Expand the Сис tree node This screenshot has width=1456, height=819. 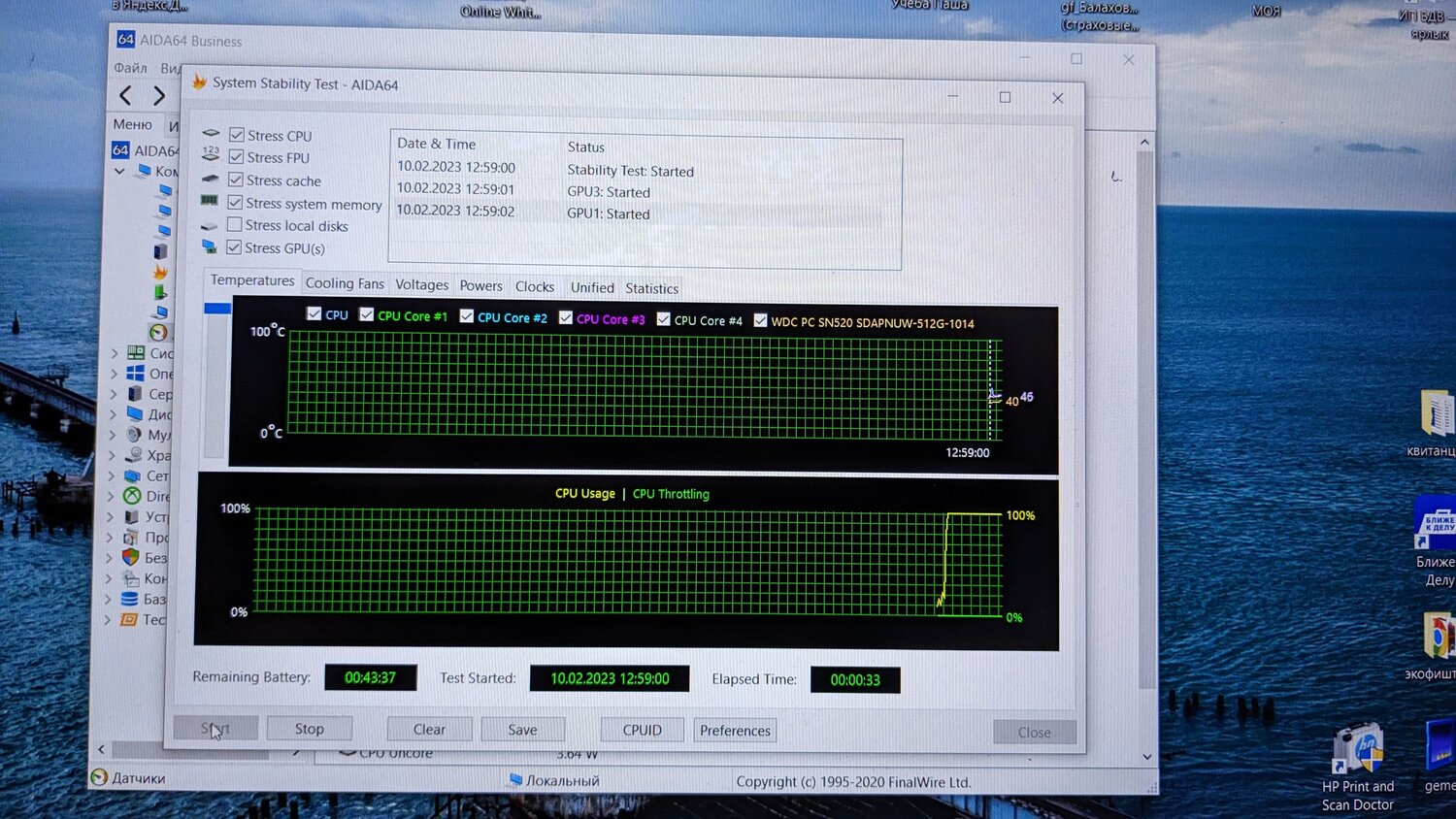pyautogui.click(x=115, y=353)
